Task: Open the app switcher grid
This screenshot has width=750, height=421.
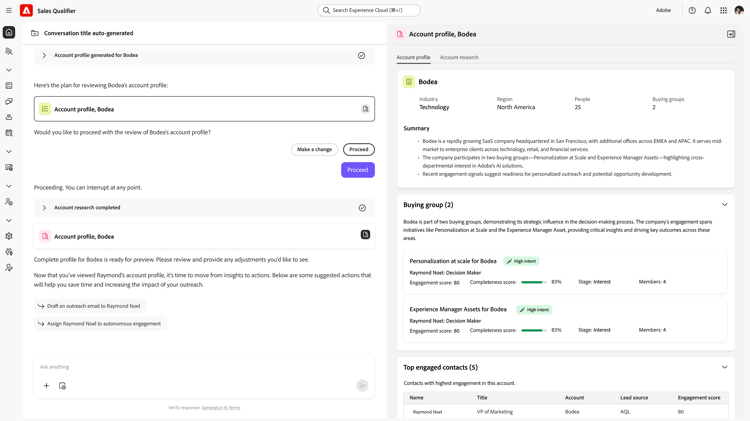Action: 724,11
